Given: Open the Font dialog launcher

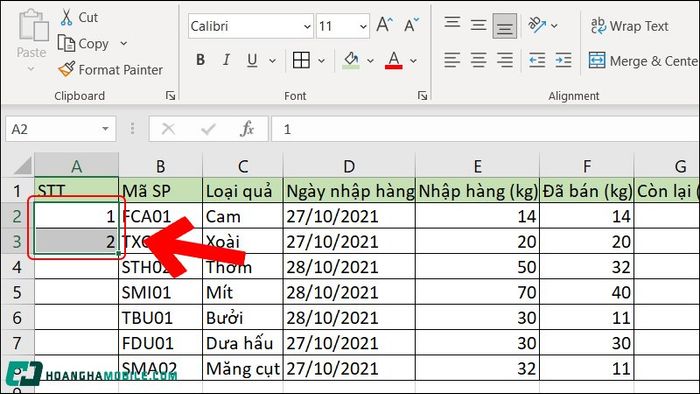Looking at the screenshot, I should (x=422, y=95).
